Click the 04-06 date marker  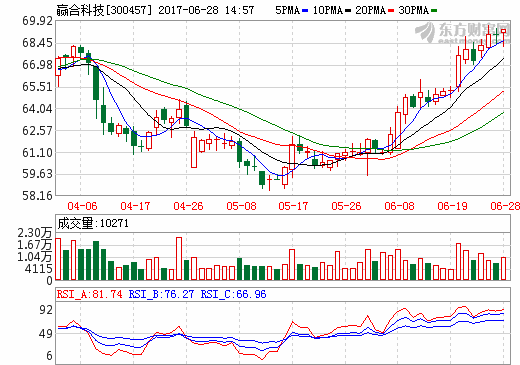[x=82, y=206]
